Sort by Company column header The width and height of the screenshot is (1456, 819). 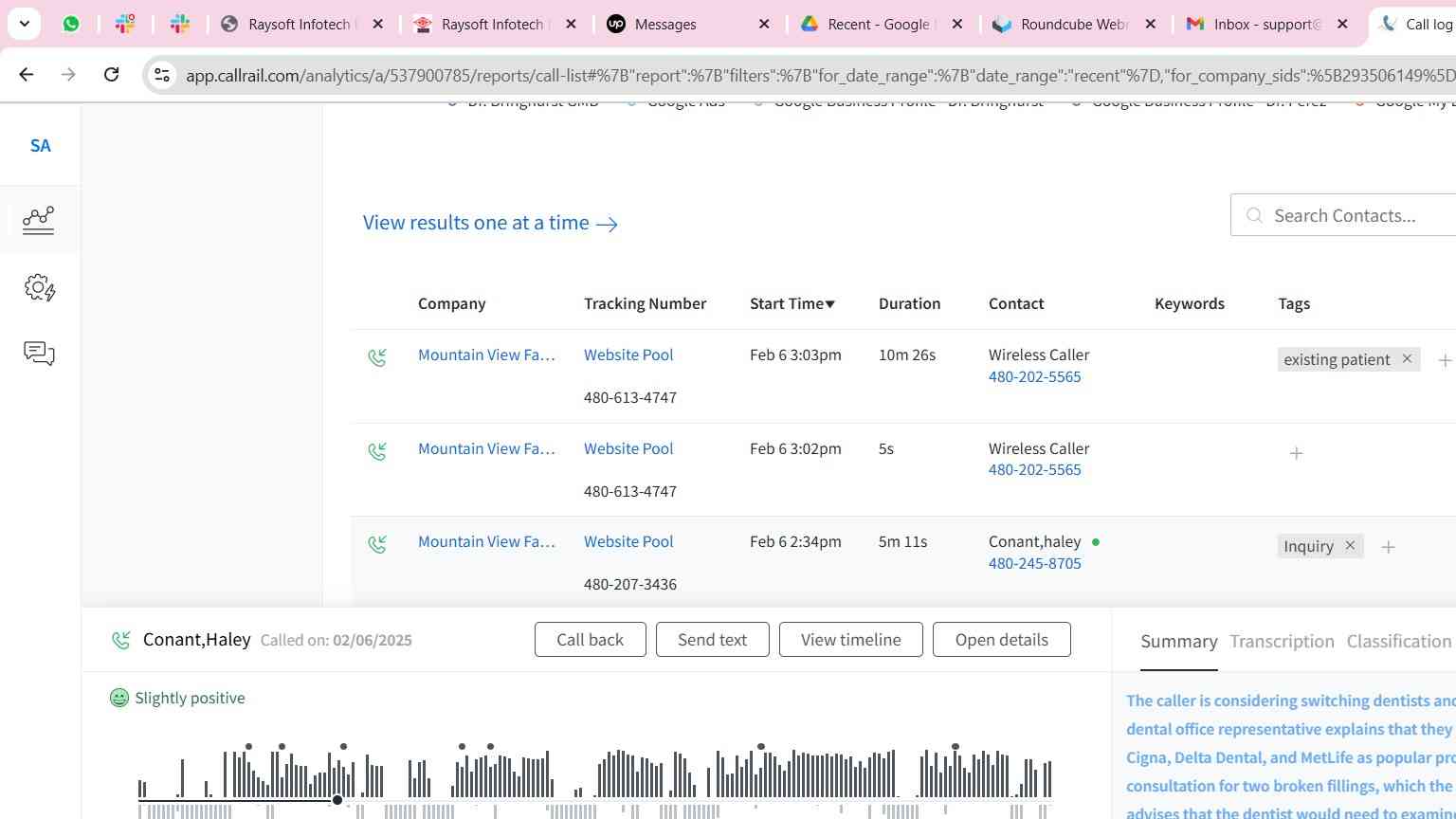[x=451, y=303]
